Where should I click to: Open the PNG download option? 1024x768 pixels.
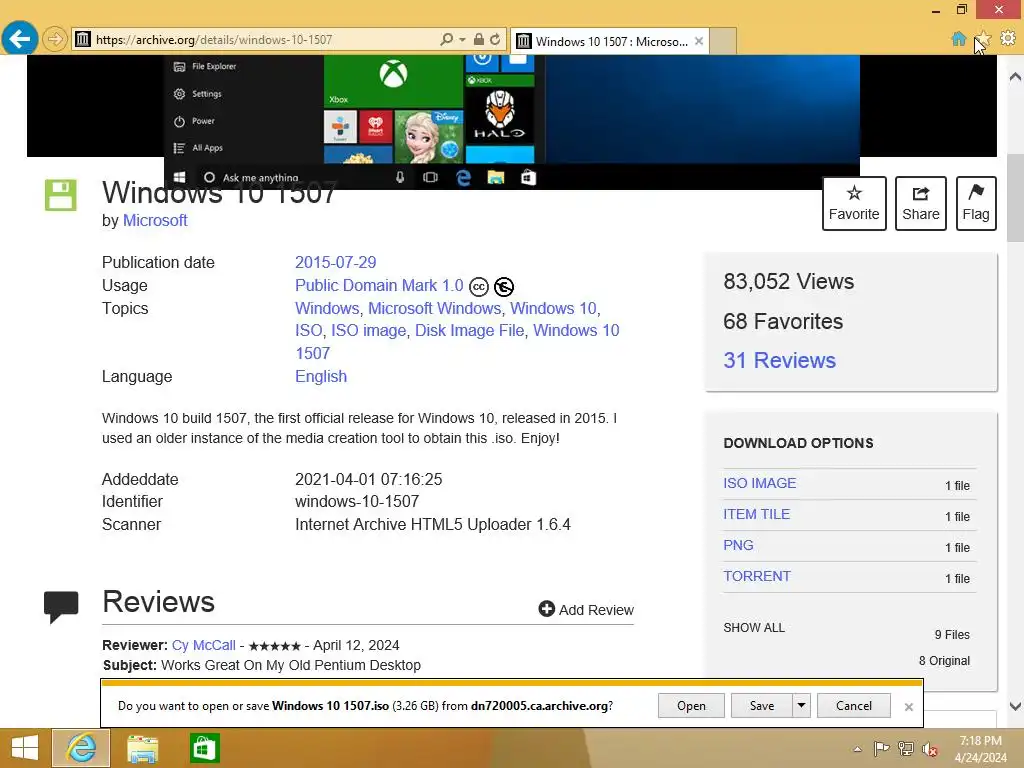tap(738, 545)
